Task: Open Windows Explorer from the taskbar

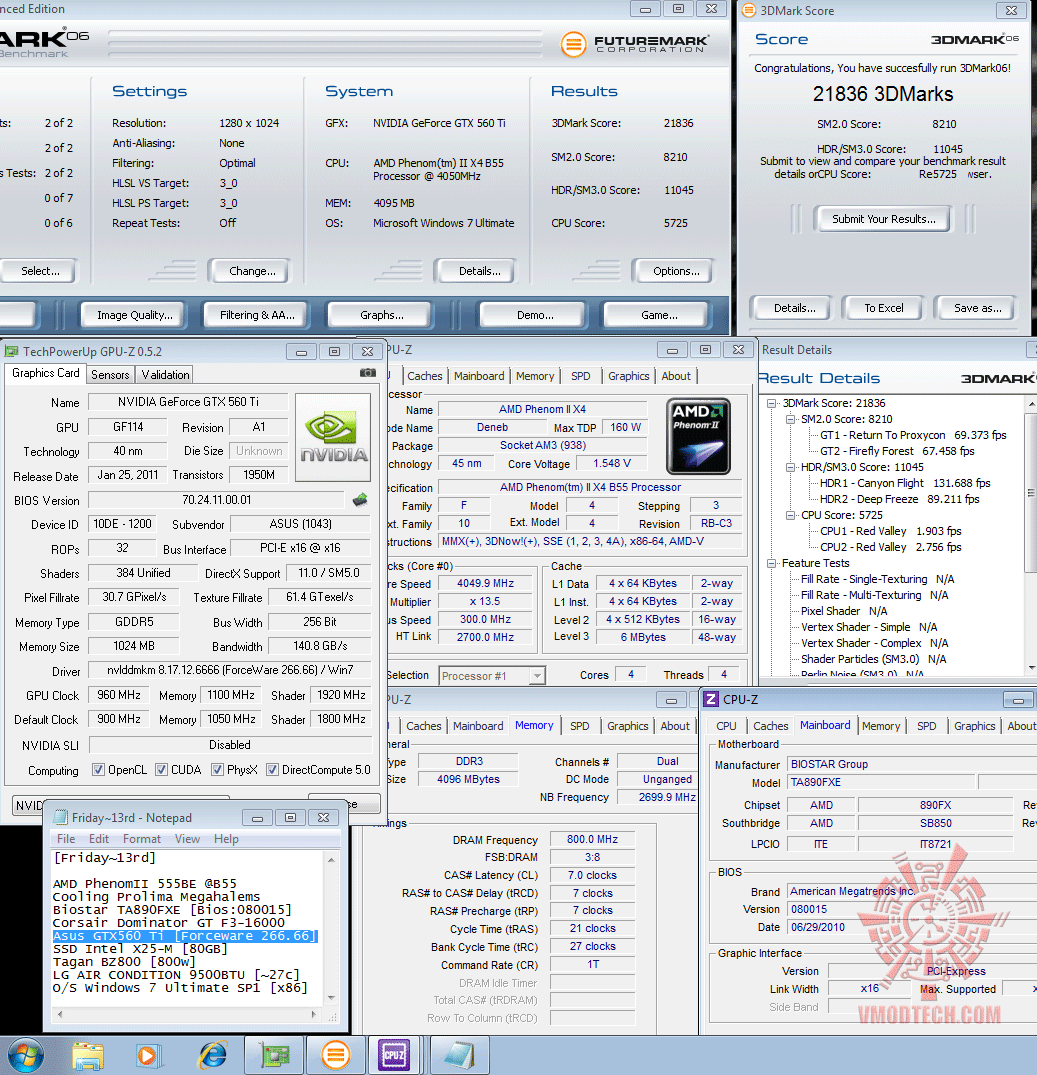Action: click(x=88, y=1056)
